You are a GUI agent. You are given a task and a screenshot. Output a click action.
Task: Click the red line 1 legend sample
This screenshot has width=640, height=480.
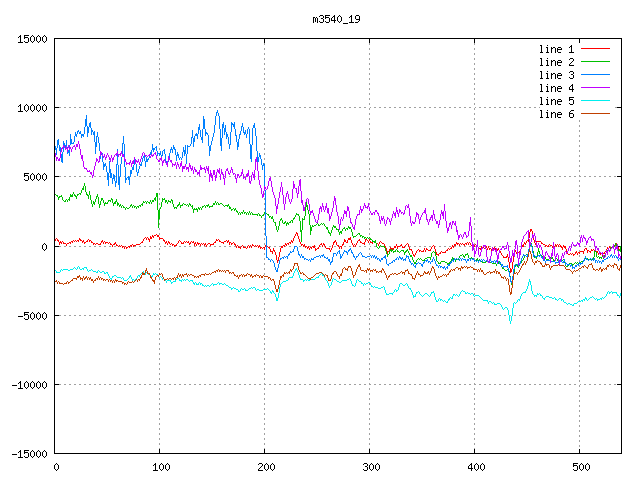click(x=596, y=49)
